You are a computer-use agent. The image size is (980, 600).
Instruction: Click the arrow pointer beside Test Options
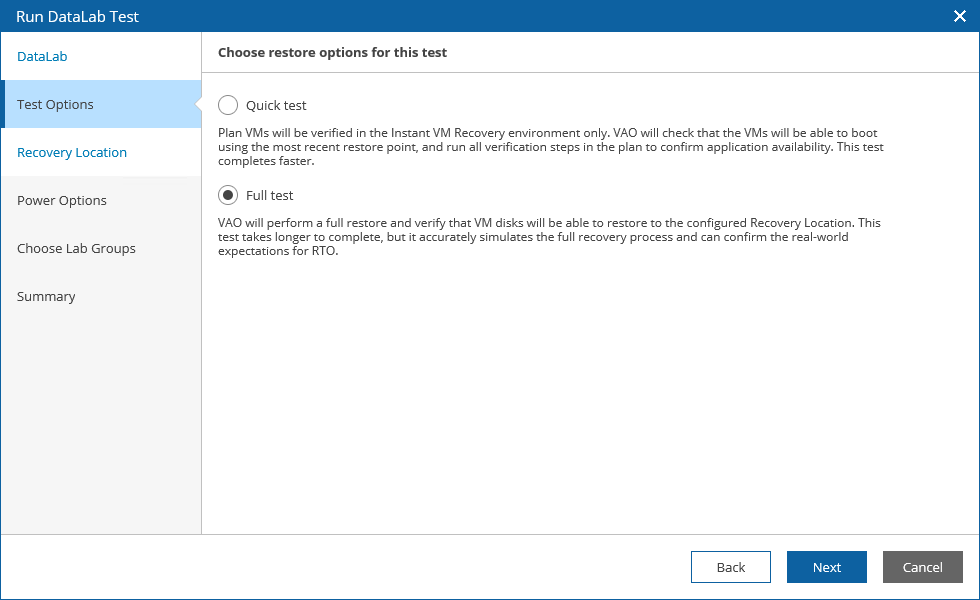(198, 105)
